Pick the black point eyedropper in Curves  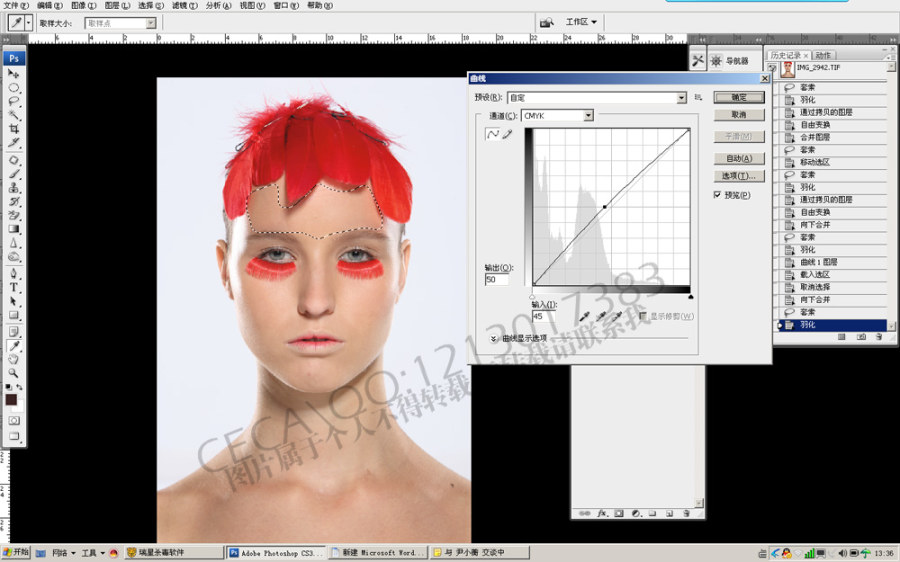click(584, 316)
